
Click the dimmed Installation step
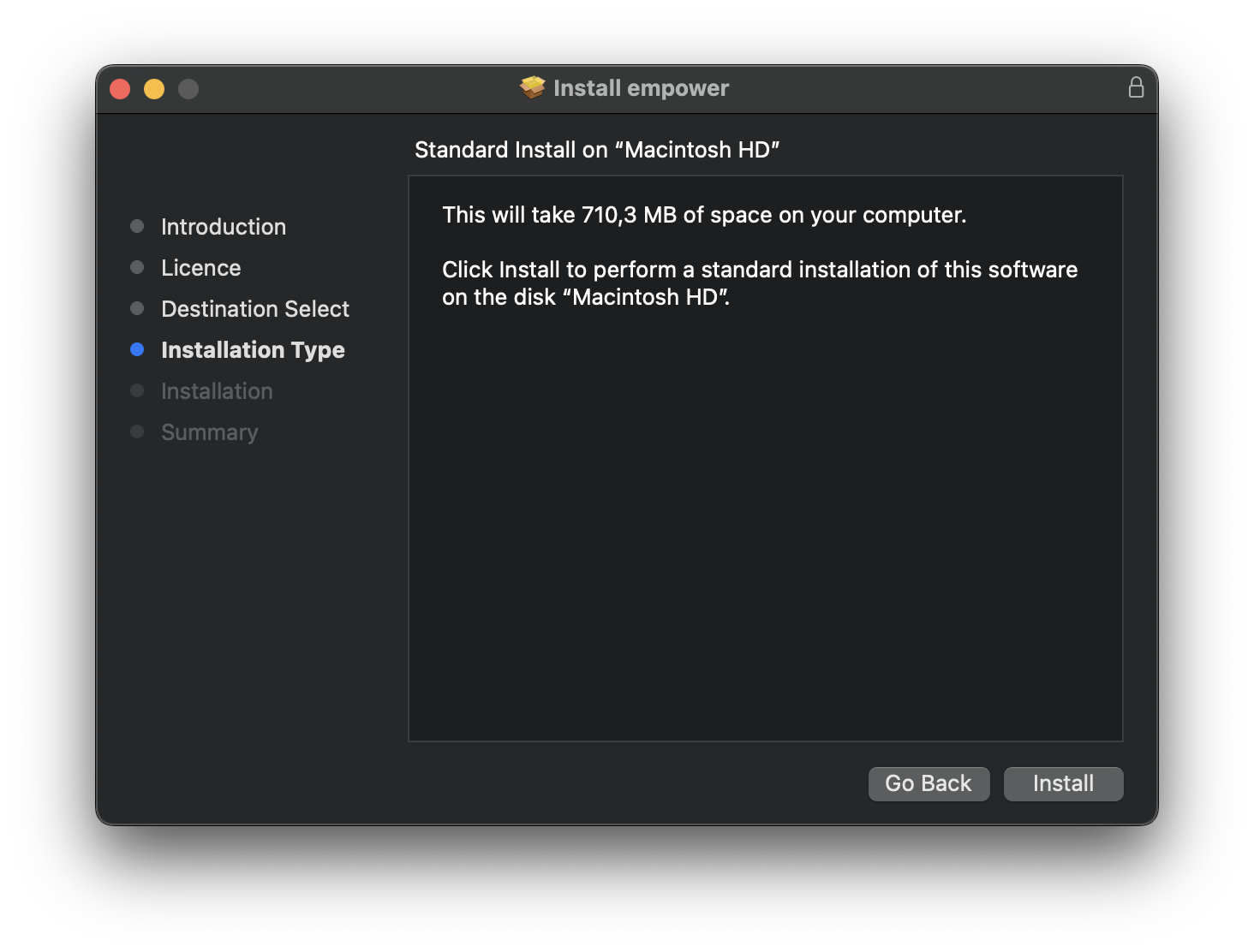point(217,391)
